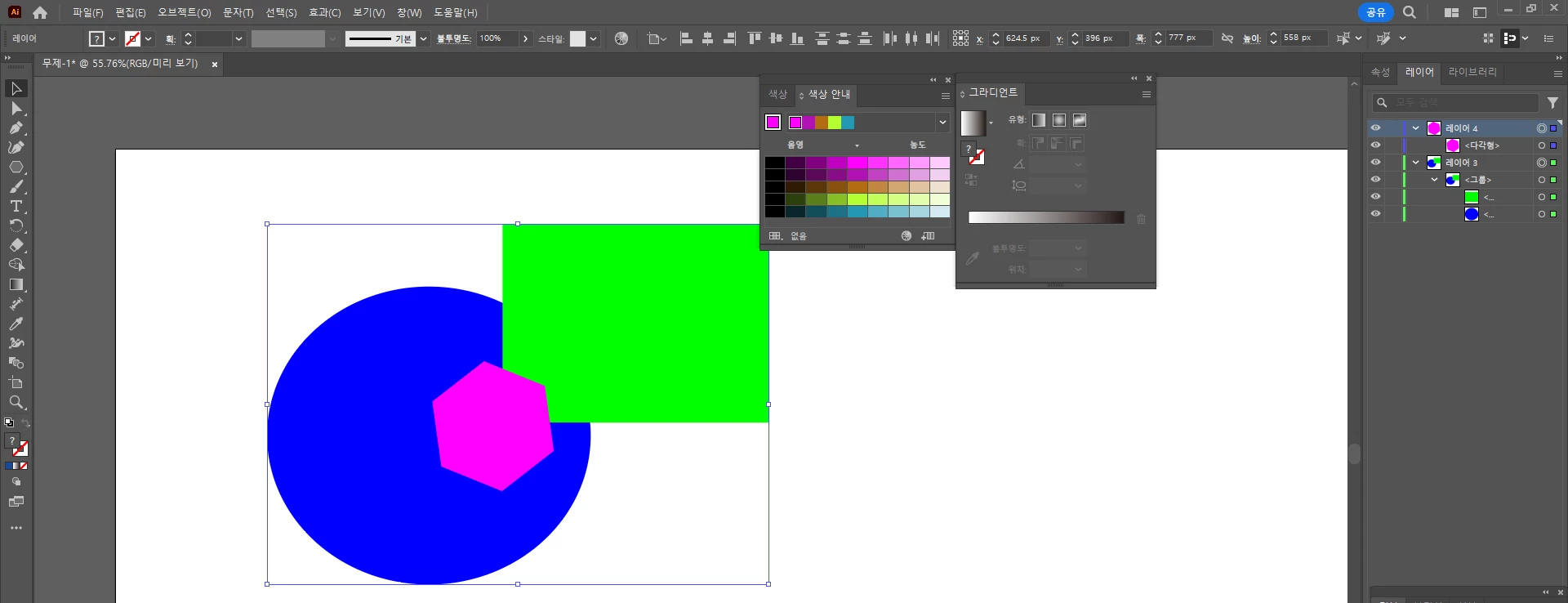Open the Search magnifier in title bar
1568x603 pixels.
tap(1410, 12)
